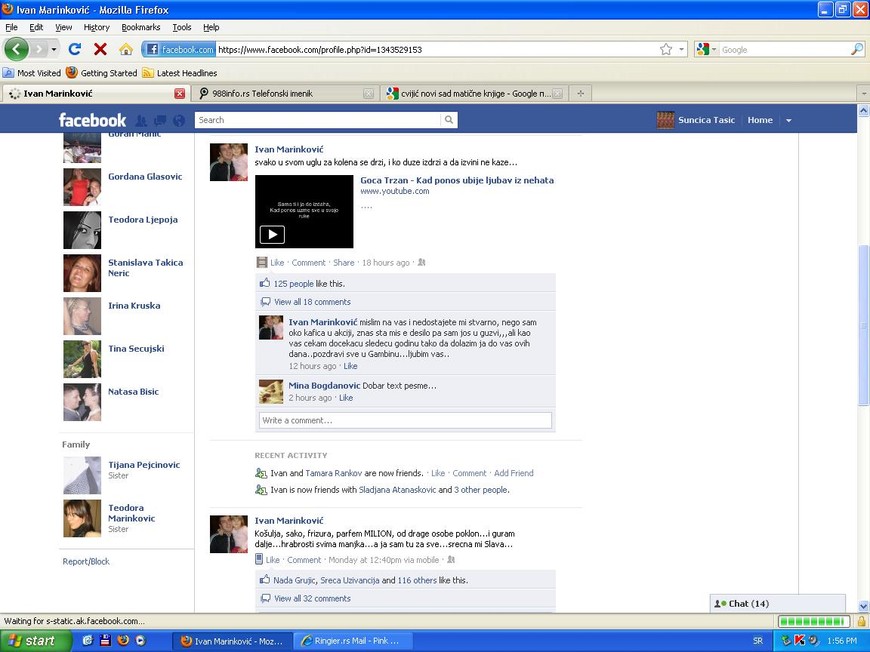Viewport: 870px width, 652px height.
Task: Open Facebook account dropdown arrow next to Home
Action: coord(788,120)
